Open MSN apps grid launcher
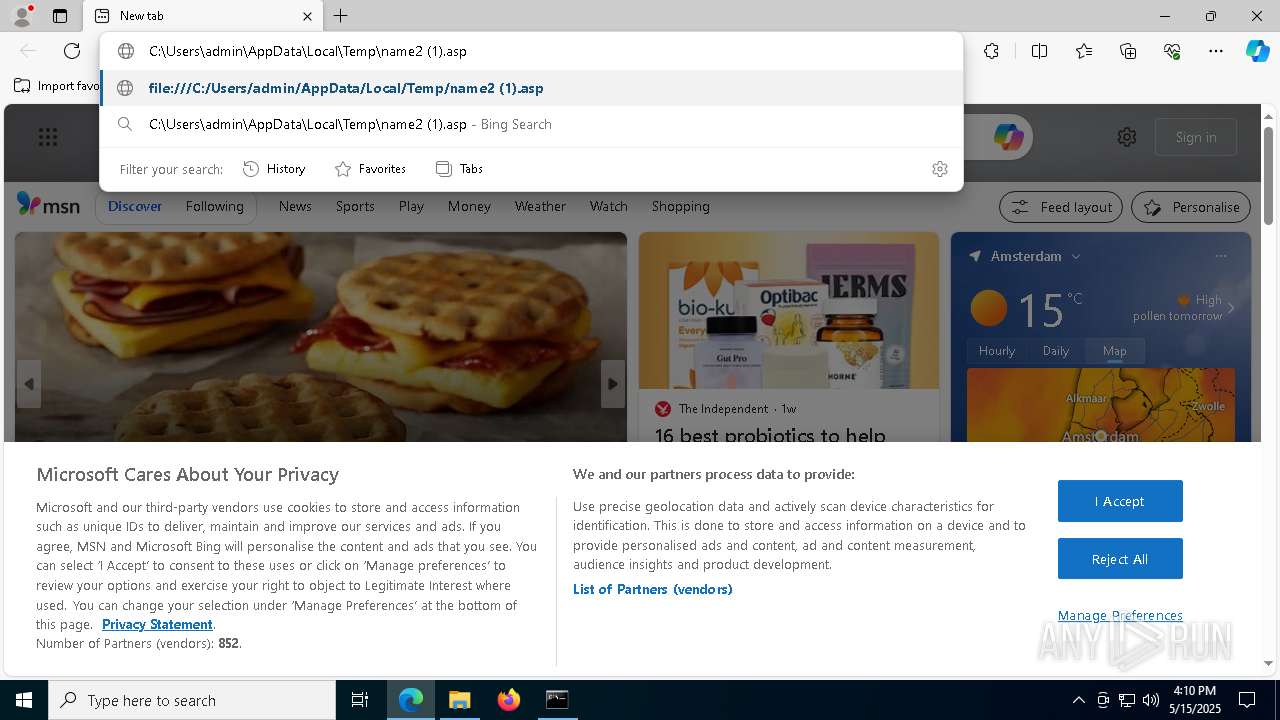 click(x=47, y=137)
